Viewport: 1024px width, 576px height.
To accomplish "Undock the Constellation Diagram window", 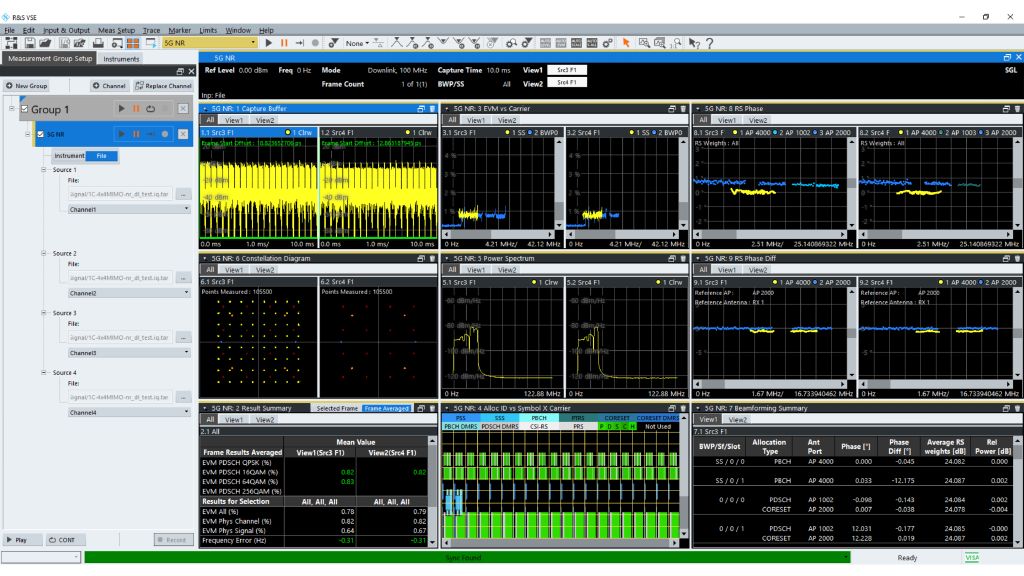I will click(x=421, y=259).
